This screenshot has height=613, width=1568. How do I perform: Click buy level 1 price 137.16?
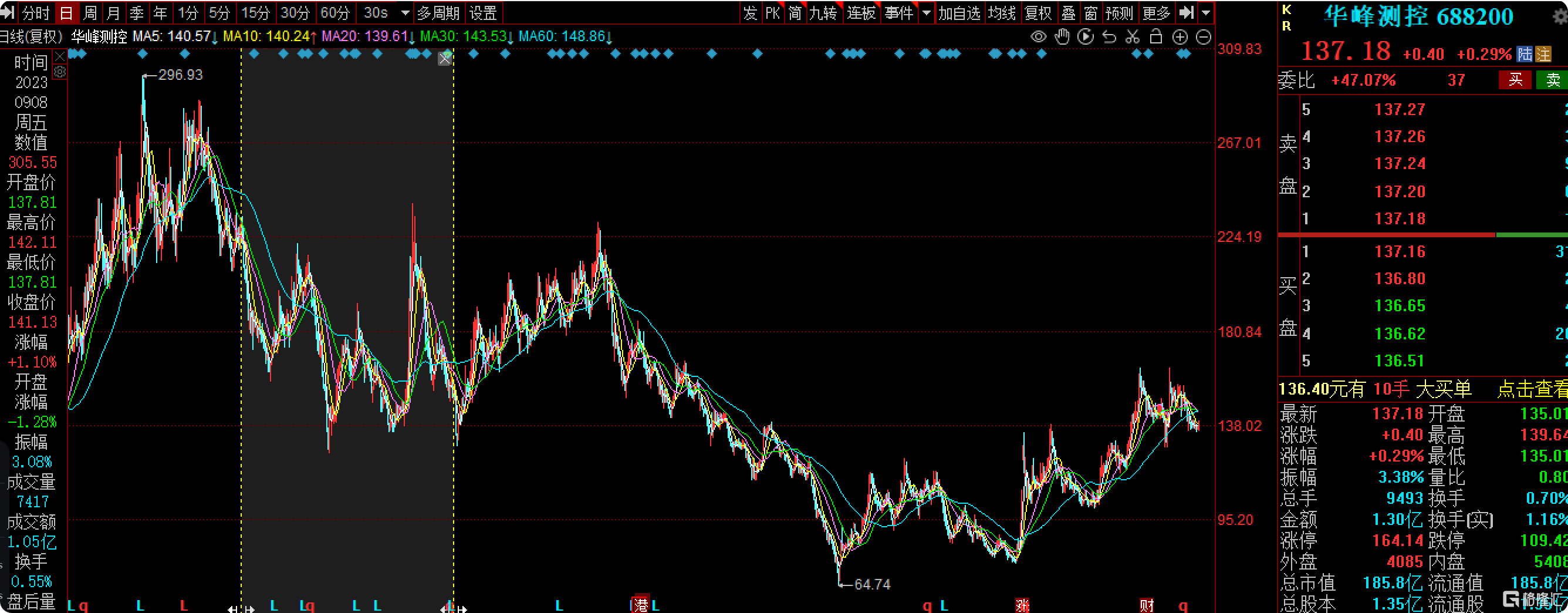tap(1400, 252)
